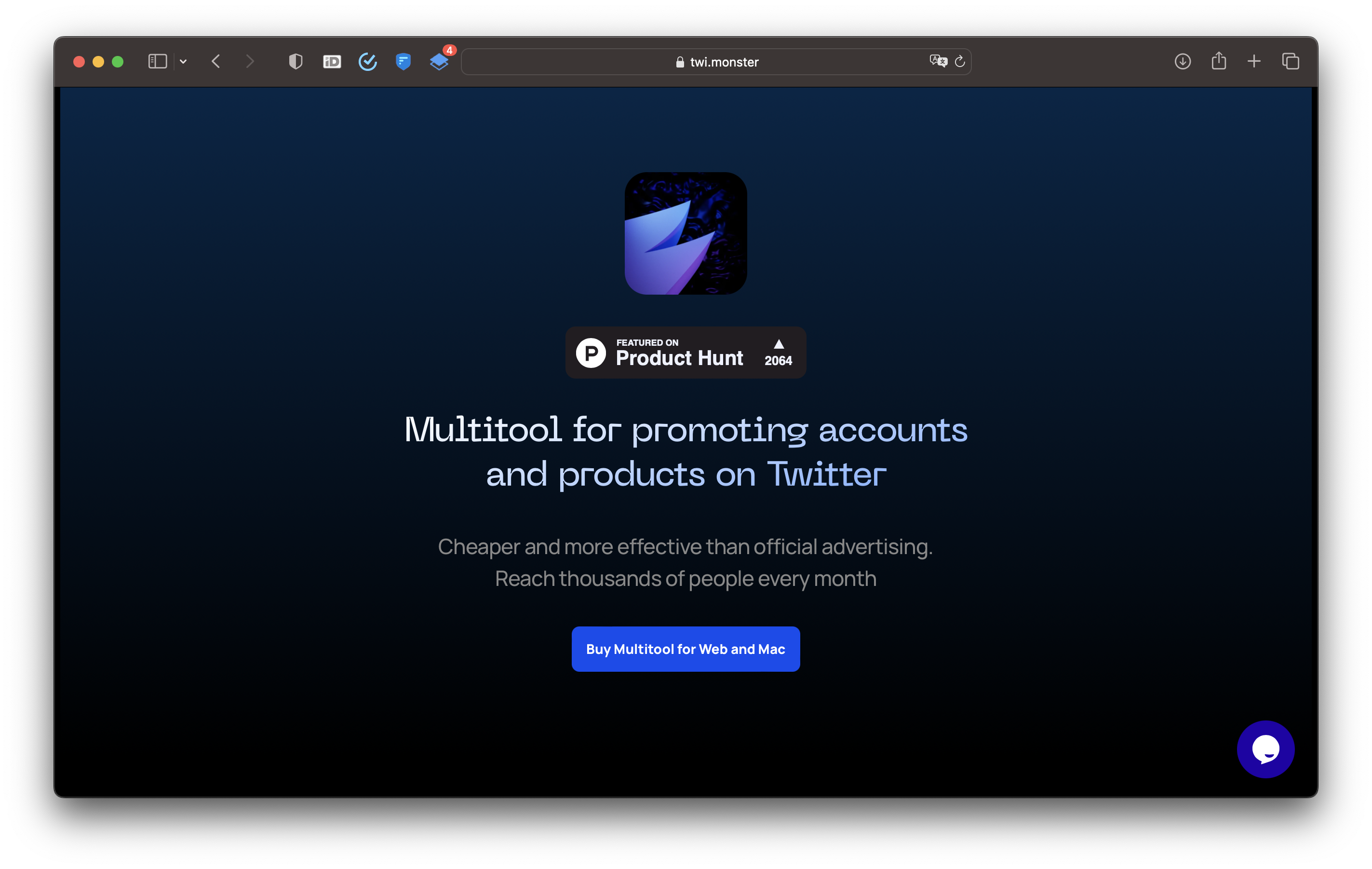The image size is (1372, 869).
Task: Show the downloads list
Action: 1183,62
